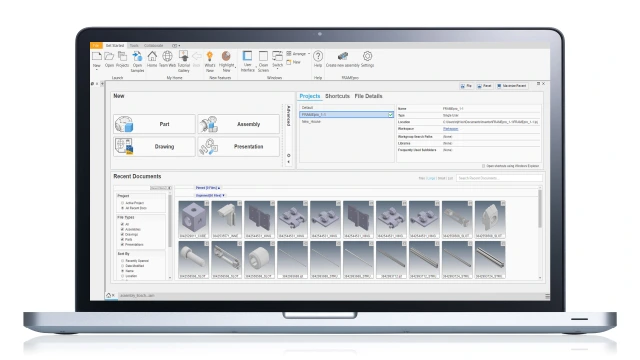The width and height of the screenshot is (640, 360).
Task: Switch recent documents to Large tiles view
Action: [x=431, y=178]
